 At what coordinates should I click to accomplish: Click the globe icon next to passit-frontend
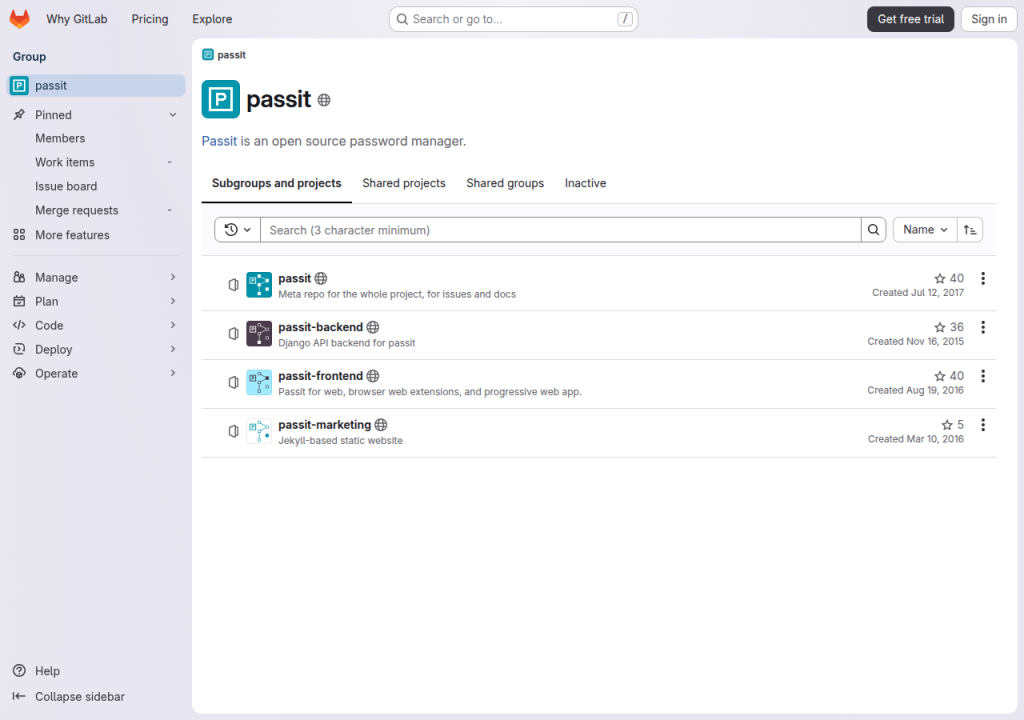(x=373, y=376)
